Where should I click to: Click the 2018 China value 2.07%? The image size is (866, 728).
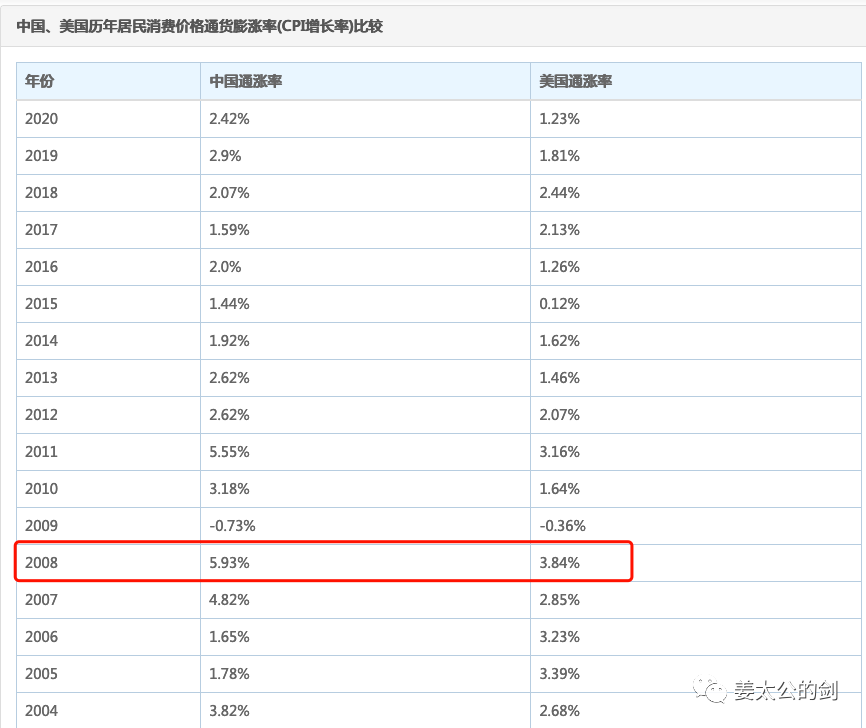pyautogui.click(x=229, y=193)
